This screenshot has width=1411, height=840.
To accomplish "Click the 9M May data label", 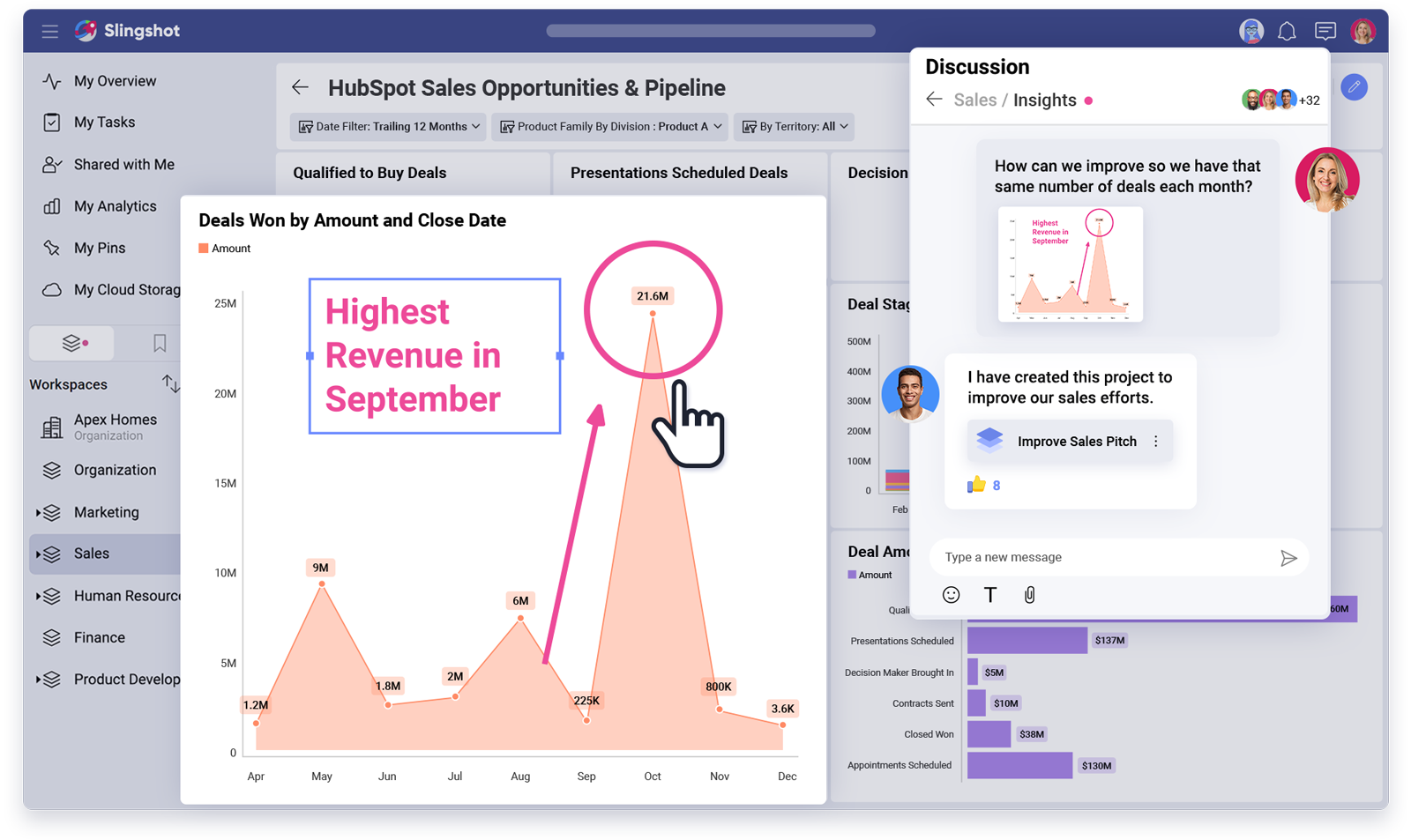I will point(321,568).
